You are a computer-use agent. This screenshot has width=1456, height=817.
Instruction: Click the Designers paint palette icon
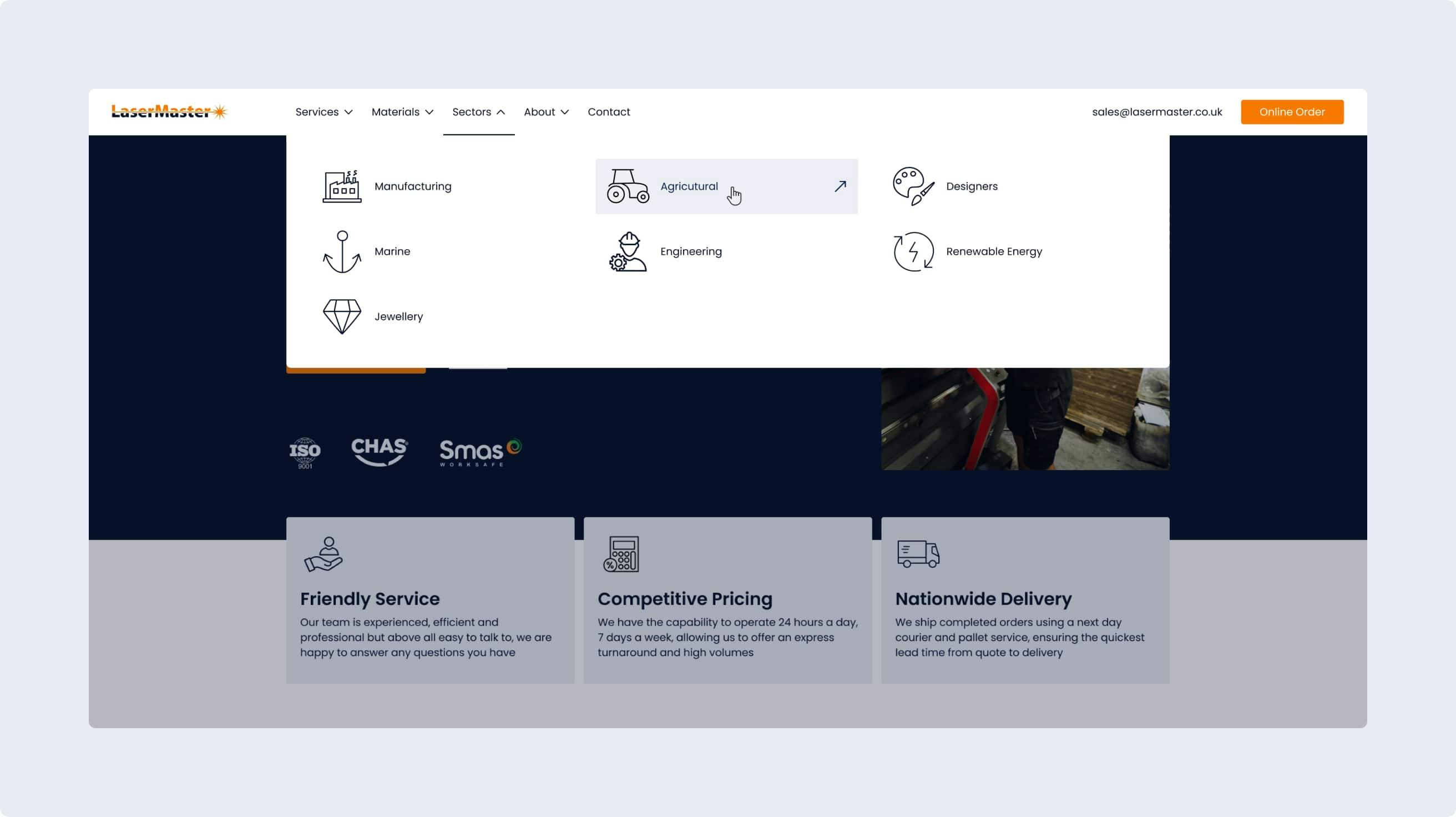coord(913,186)
